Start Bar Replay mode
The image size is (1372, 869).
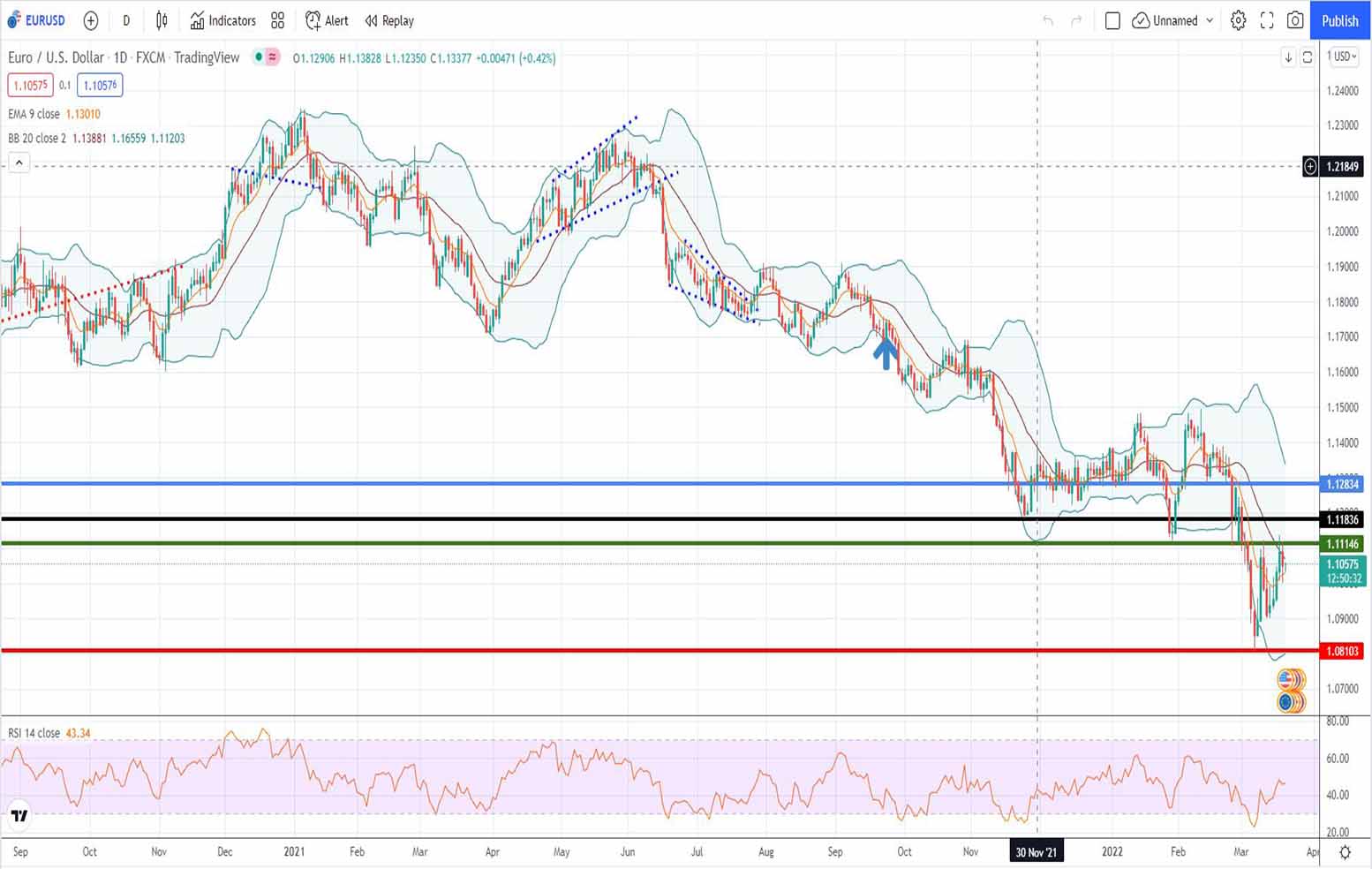(x=389, y=20)
